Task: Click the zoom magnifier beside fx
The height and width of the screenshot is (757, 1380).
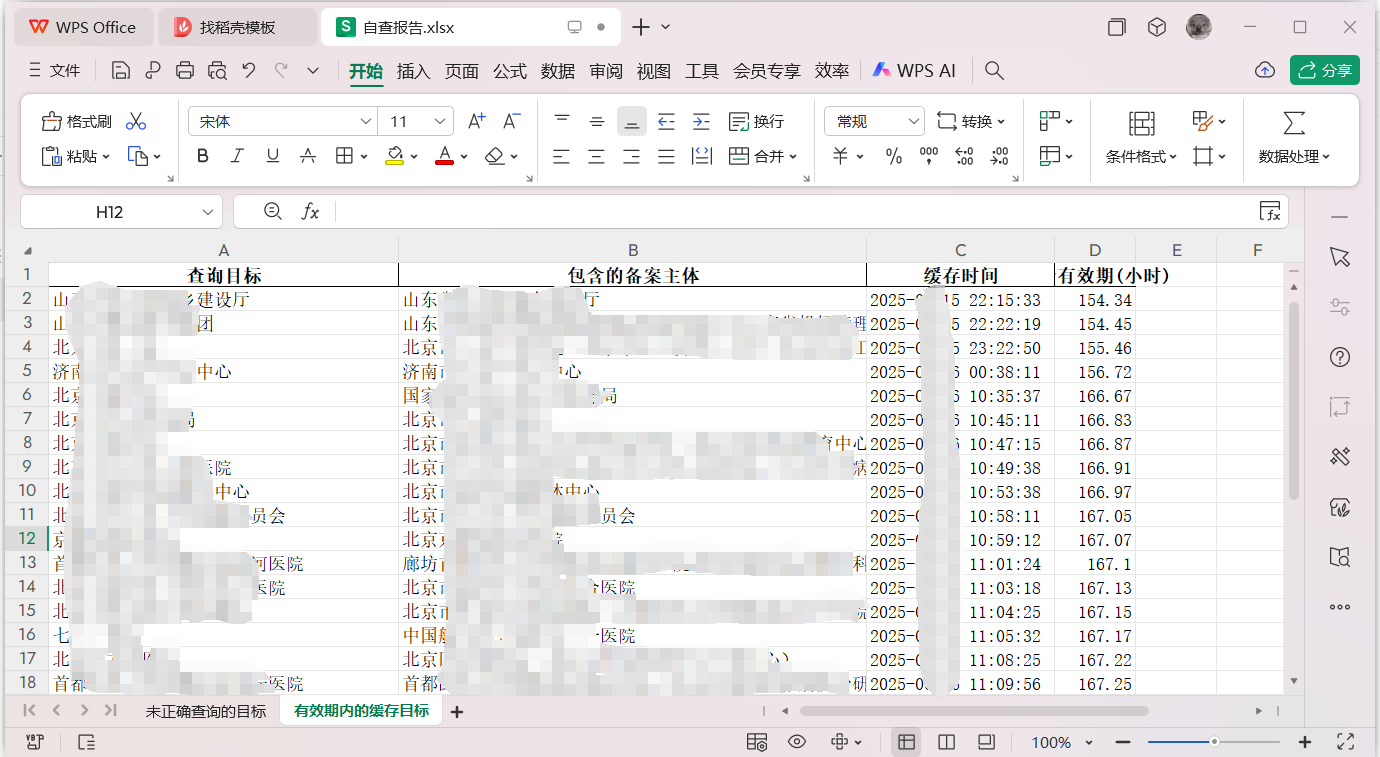Action: tap(273, 211)
